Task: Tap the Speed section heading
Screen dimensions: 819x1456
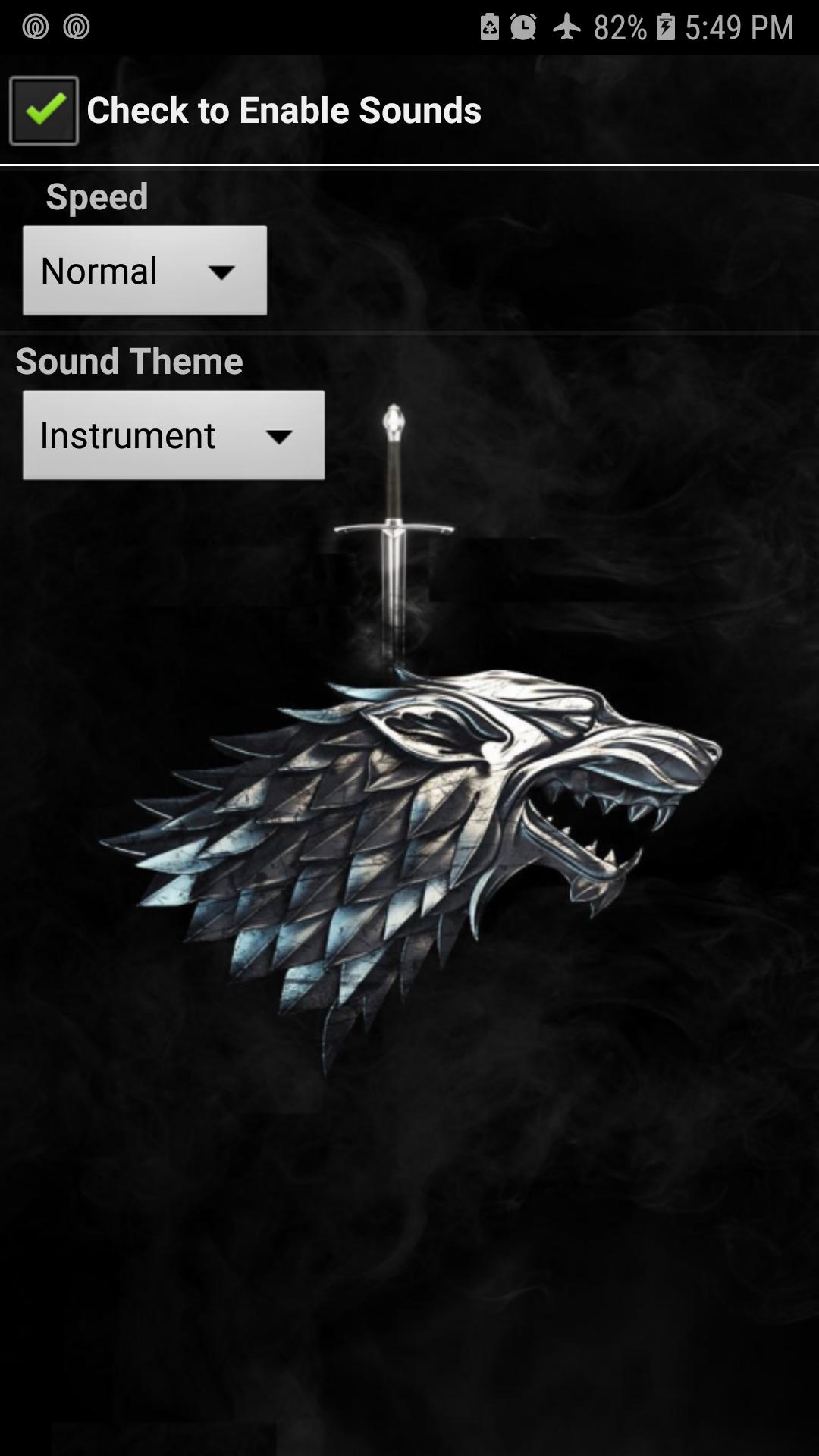Action: [x=97, y=196]
